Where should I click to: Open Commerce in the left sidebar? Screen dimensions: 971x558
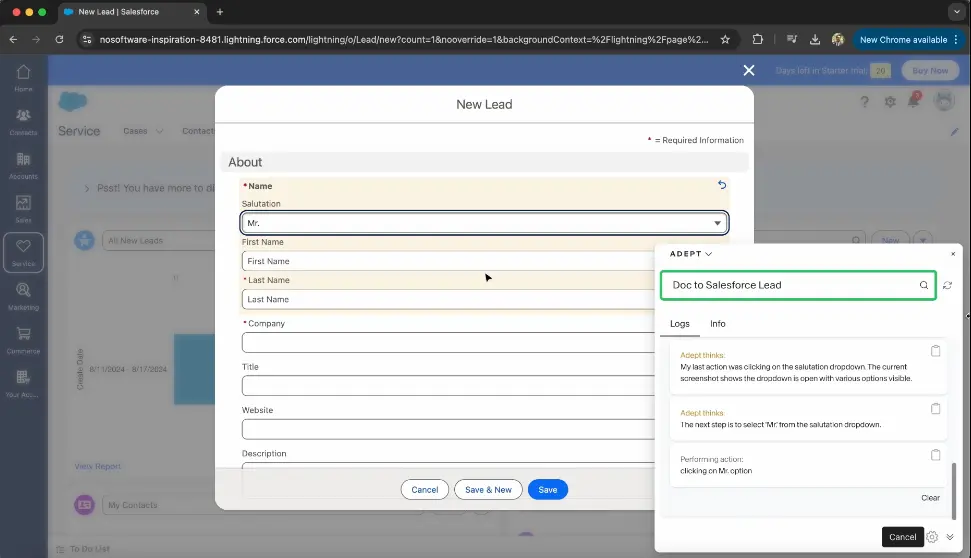coord(23,339)
